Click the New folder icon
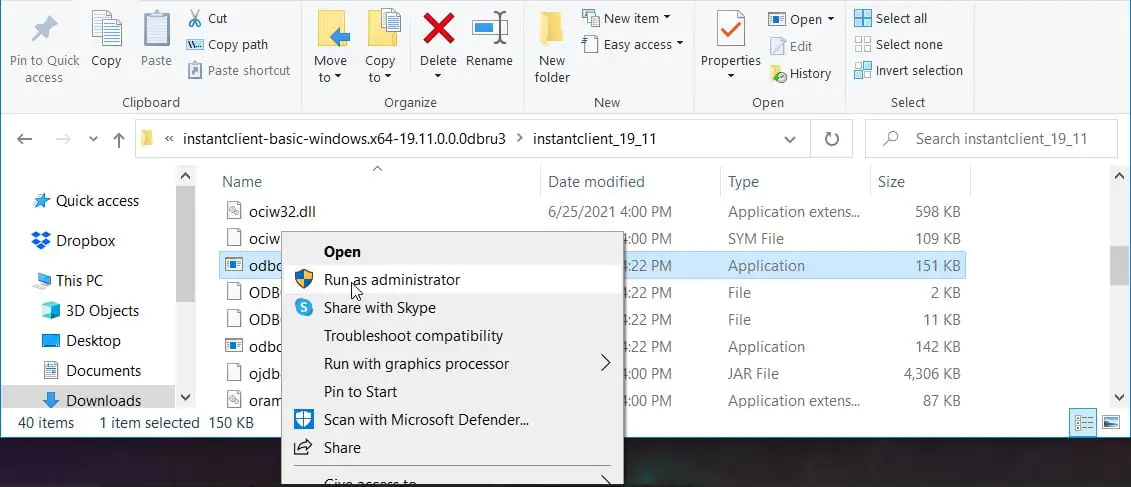This screenshot has height=487, width=1131. click(552, 29)
